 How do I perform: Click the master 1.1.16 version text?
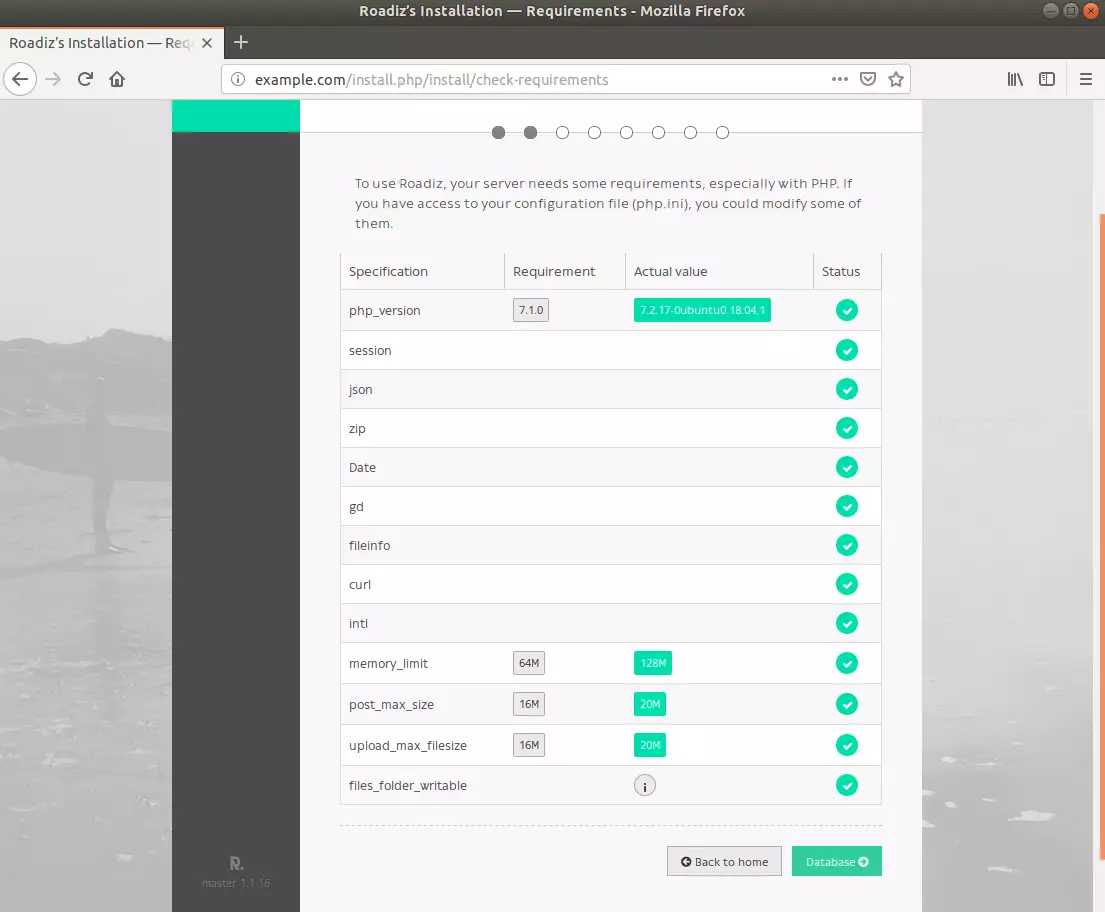coord(236,883)
